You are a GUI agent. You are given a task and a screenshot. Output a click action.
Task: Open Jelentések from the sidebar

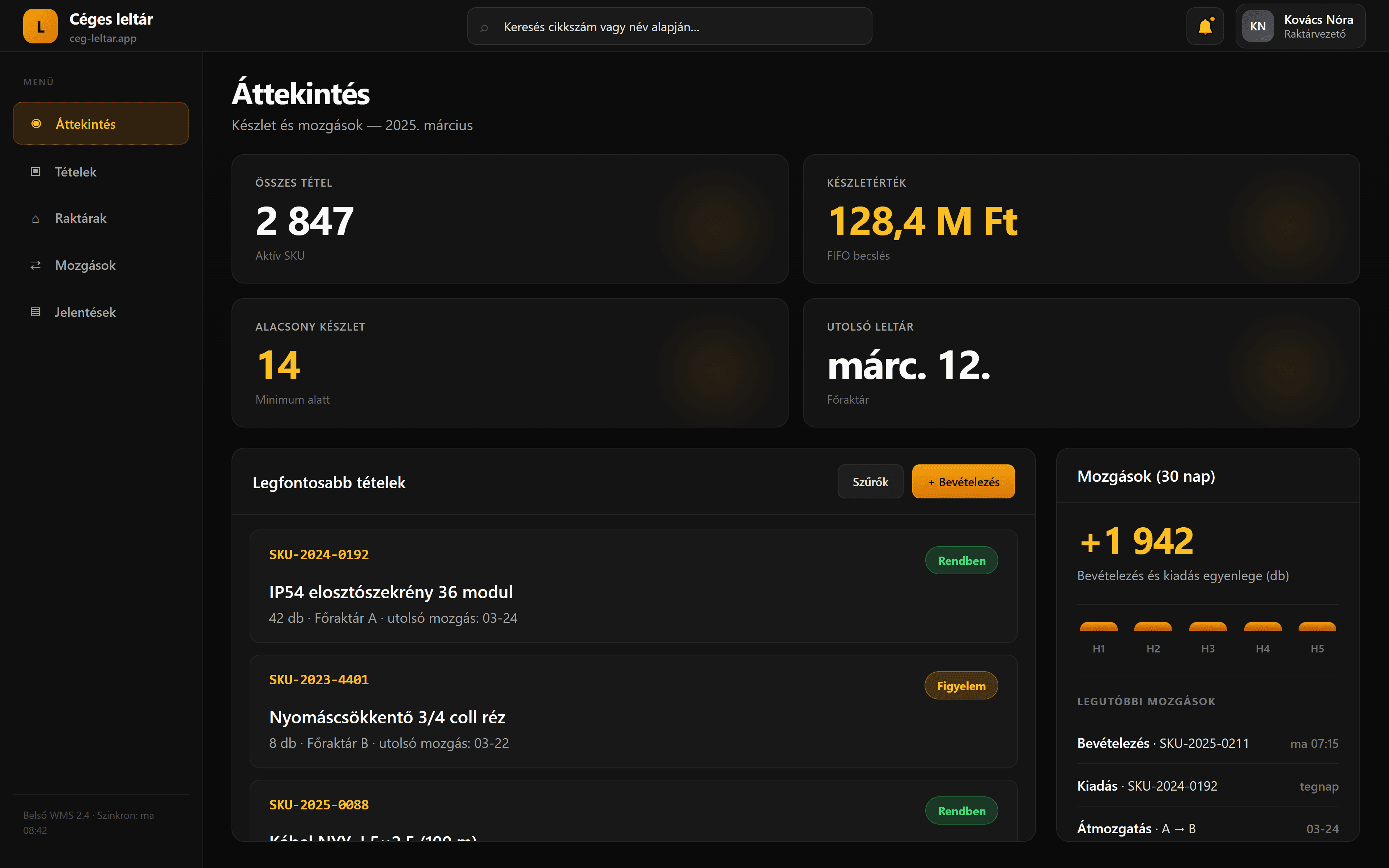click(101, 312)
